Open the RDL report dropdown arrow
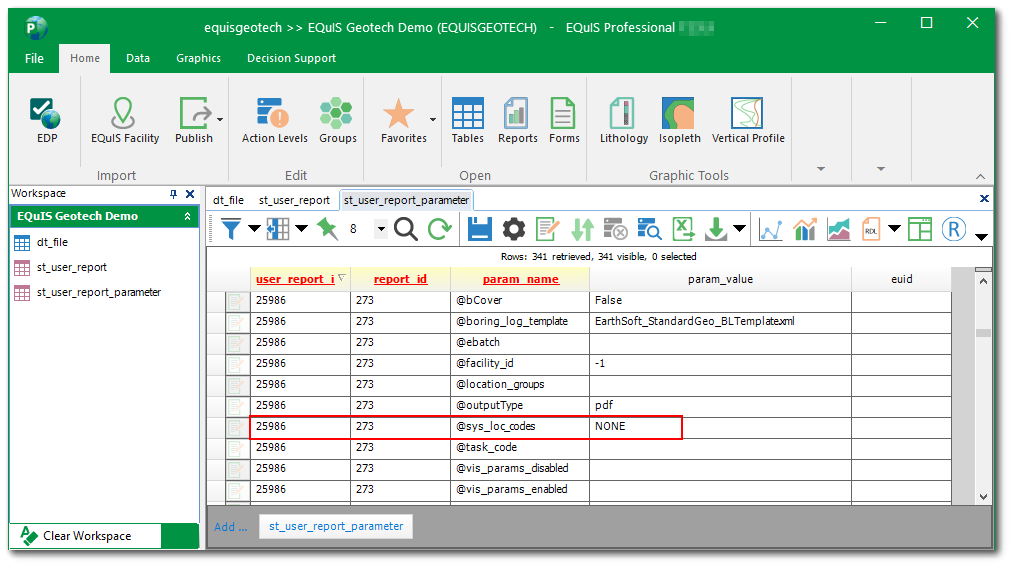 [x=894, y=228]
